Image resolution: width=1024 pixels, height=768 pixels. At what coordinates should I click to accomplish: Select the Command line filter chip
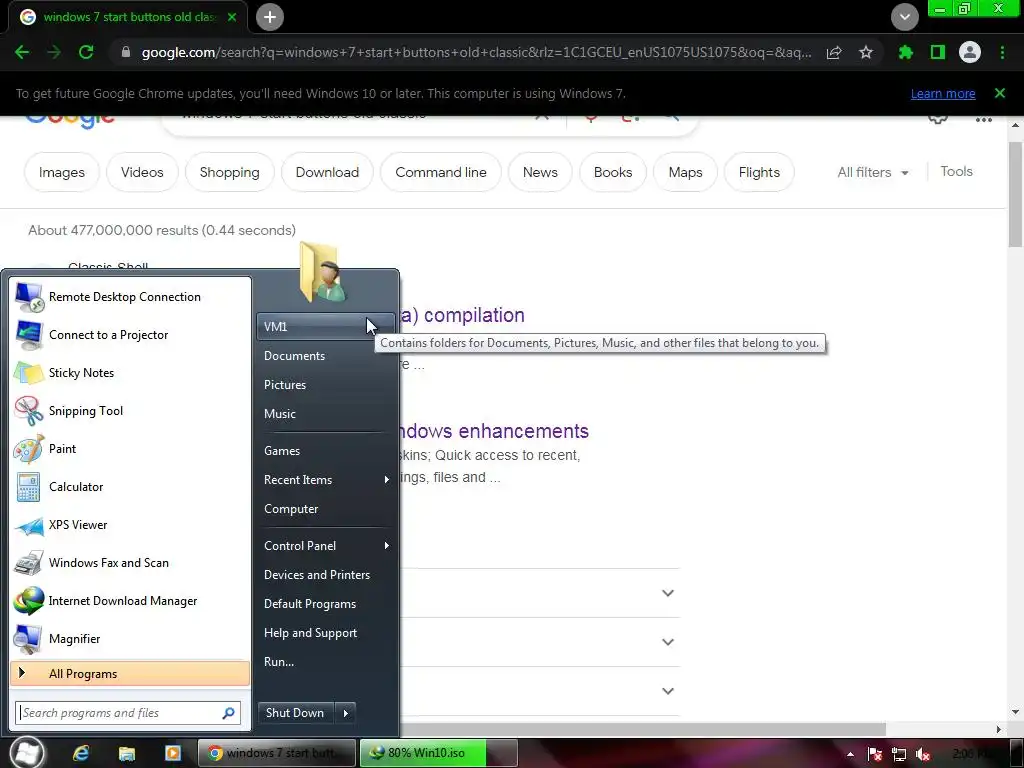(x=441, y=172)
